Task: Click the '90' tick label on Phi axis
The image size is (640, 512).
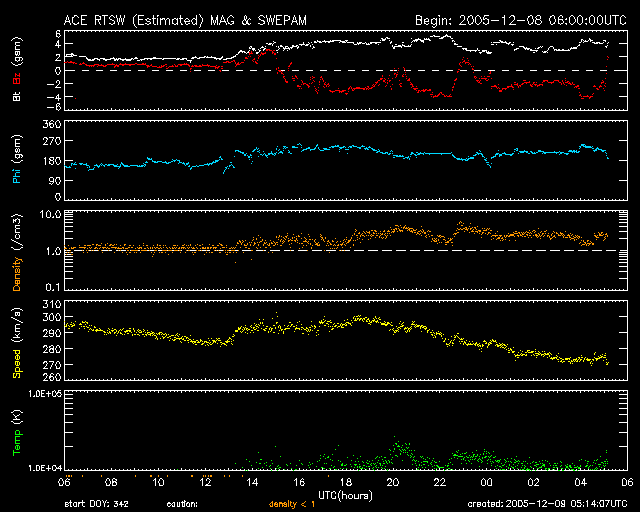Action: [55, 180]
